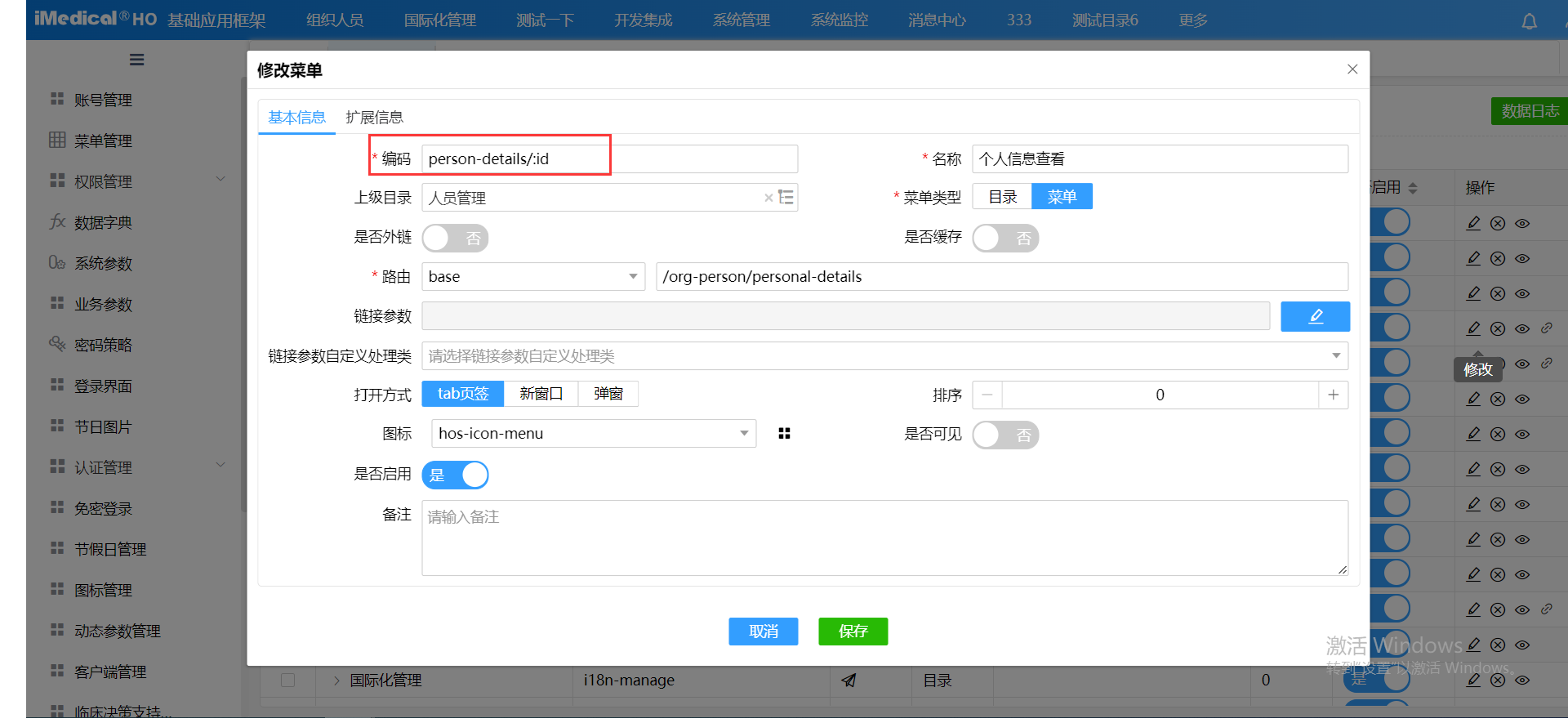The image size is (1568, 723).
Task: Click plus button to increase 排序 value
Action: [x=1333, y=395]
